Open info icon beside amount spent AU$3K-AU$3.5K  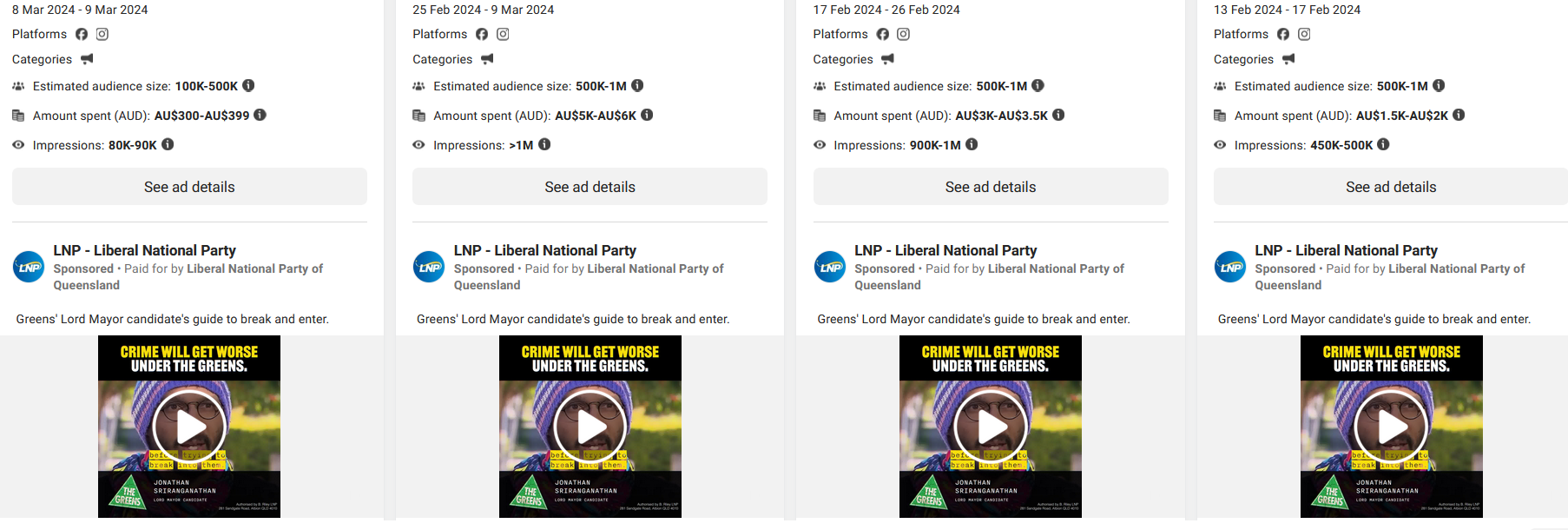click(x=1058, y=115)
